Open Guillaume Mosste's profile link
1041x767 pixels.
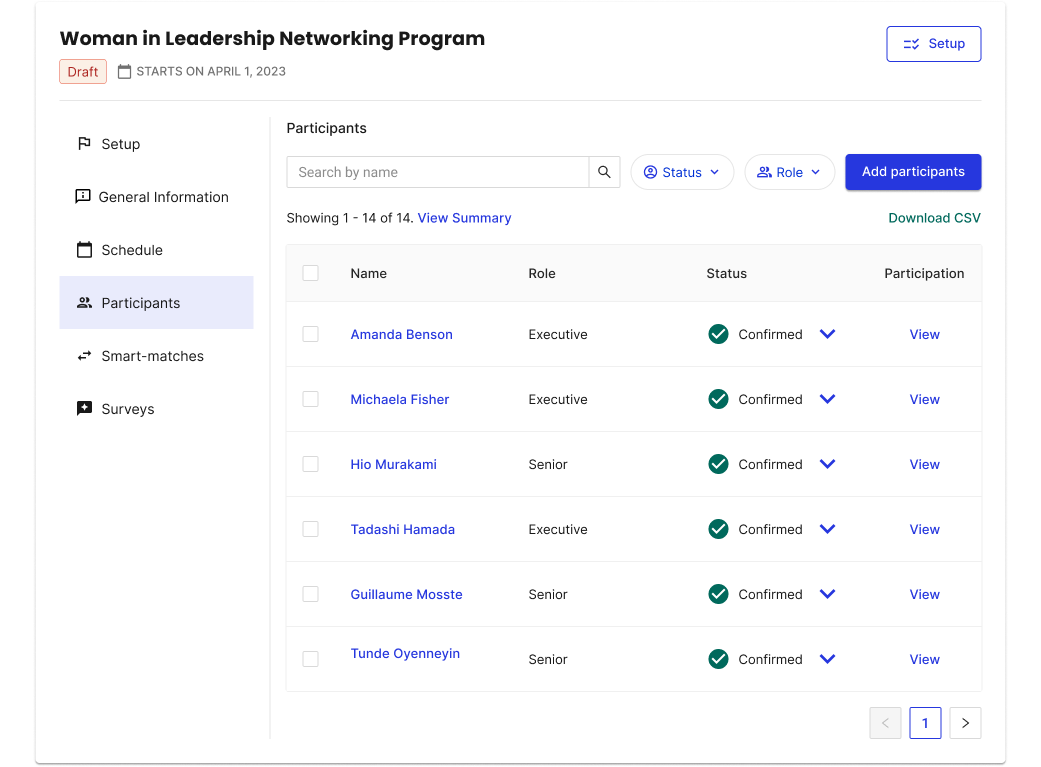406,594
